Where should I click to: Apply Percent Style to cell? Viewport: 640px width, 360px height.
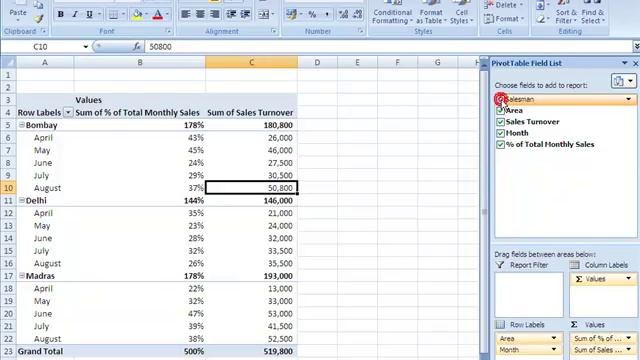coord(312,14)
